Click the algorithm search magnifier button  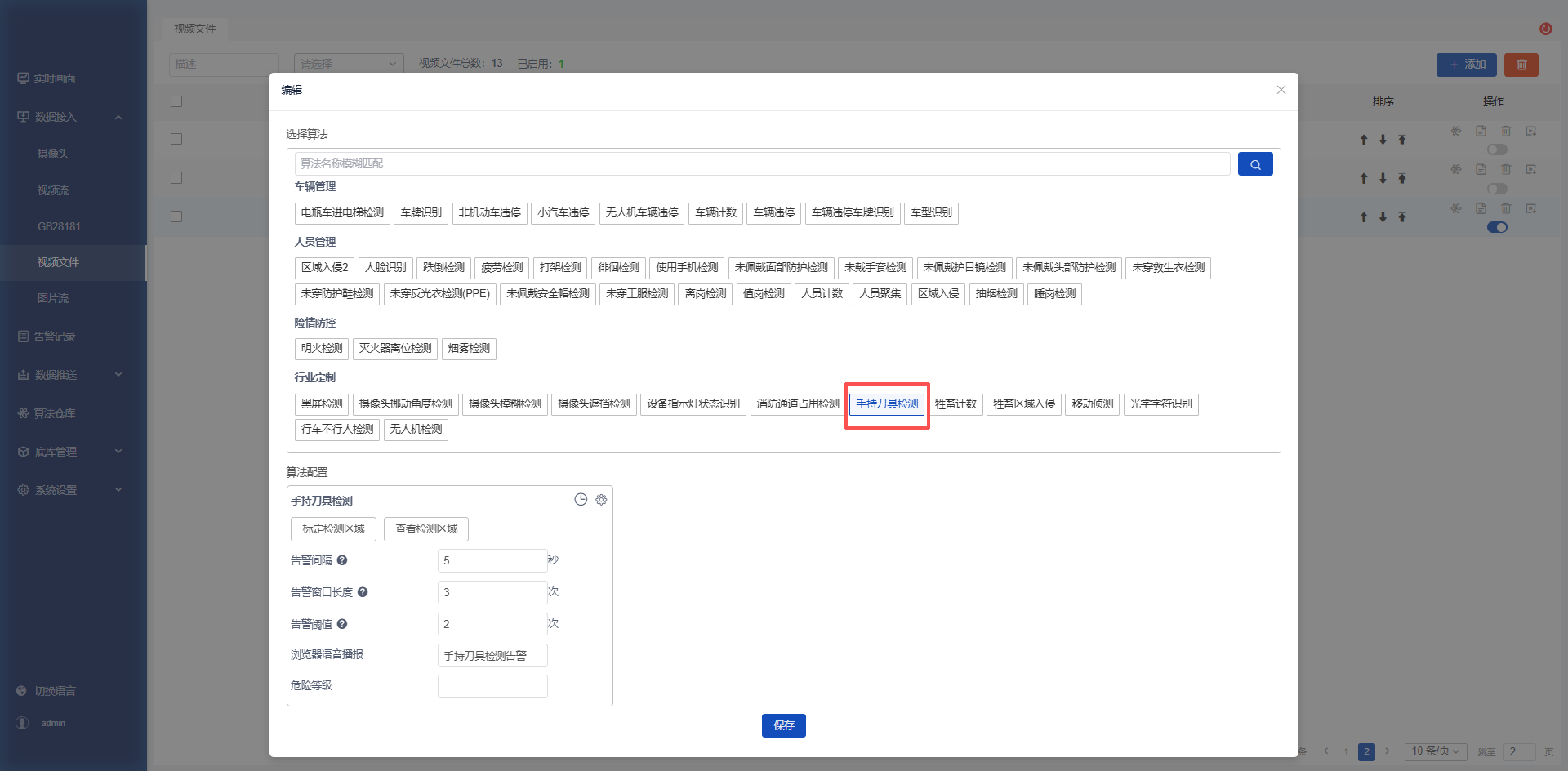pos(1254,164)
